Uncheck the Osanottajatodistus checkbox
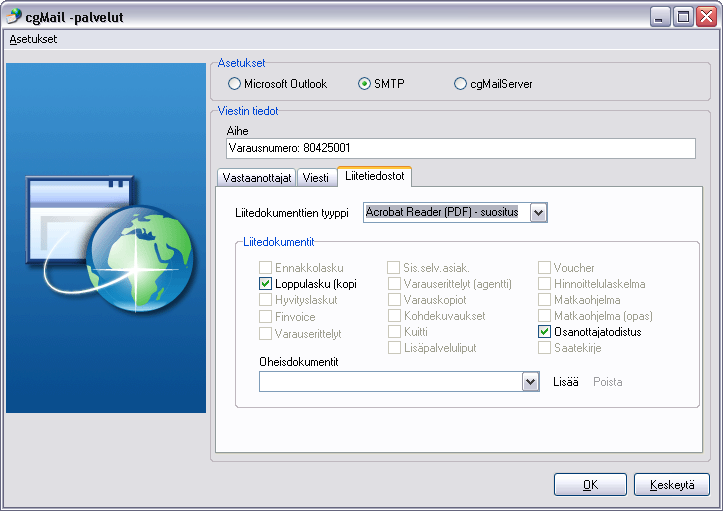The image size is (723, 511). click(x=544, y=332)
